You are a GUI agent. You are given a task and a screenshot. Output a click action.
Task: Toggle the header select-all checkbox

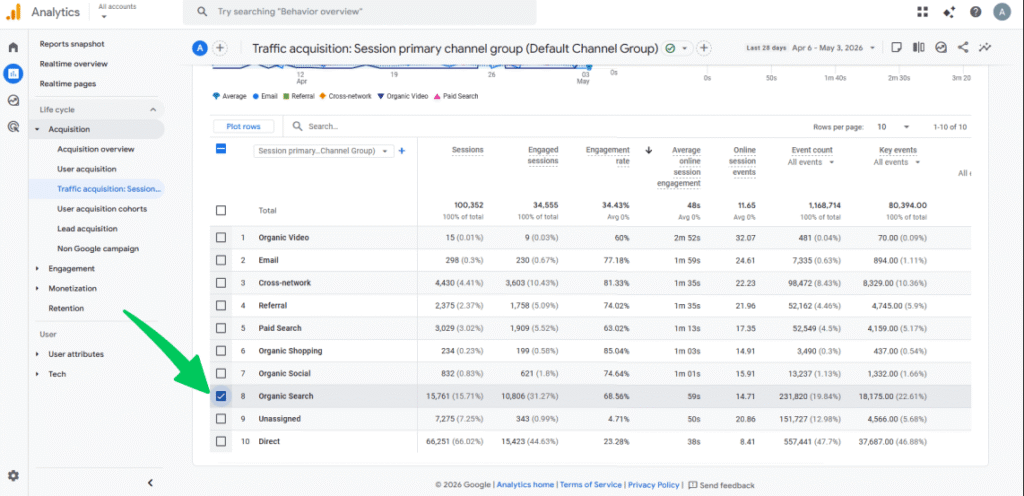(221, 149)
